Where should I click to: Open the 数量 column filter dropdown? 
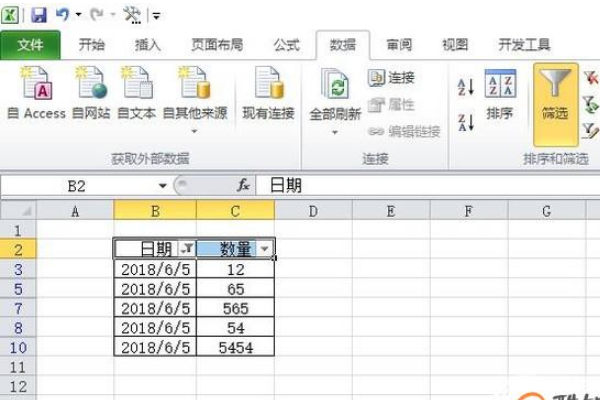pyautogui.click(x=264, y=249)
